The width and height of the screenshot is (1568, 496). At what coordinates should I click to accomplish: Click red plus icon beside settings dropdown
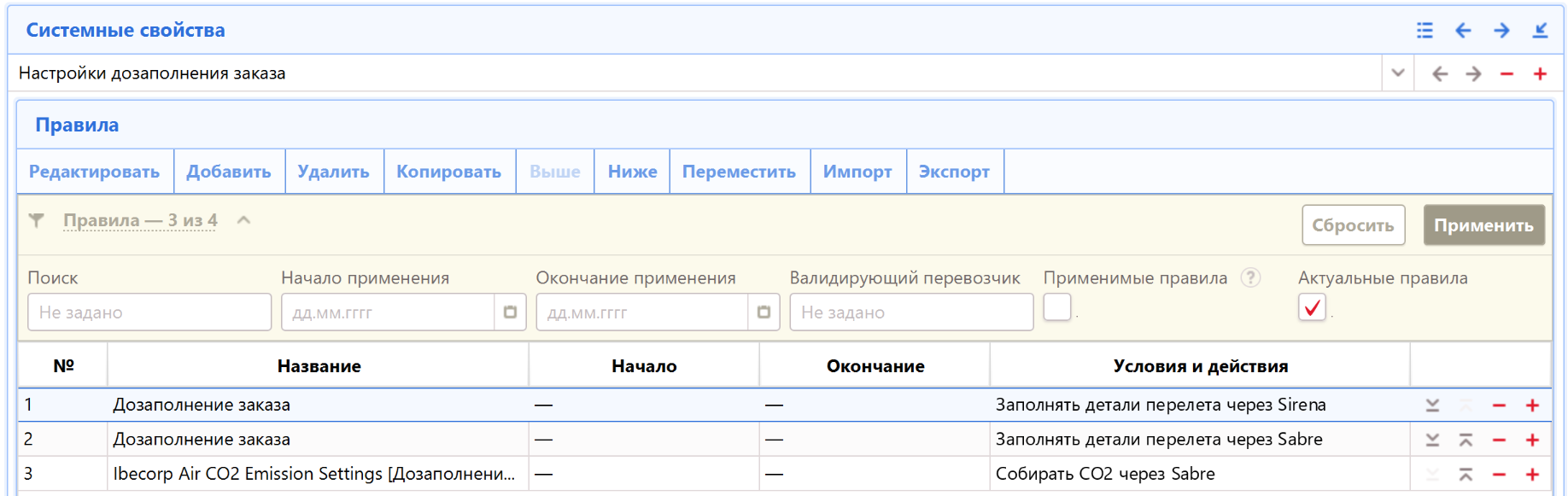(x=1540, y=74)
